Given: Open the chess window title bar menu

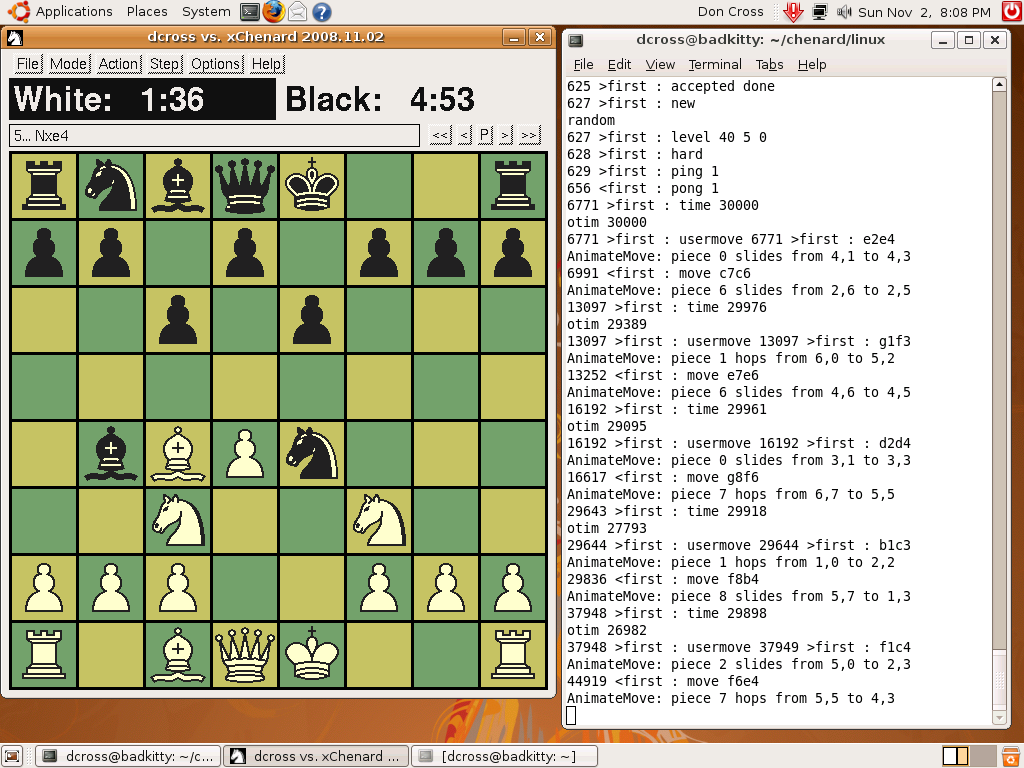Looking at the screenshot, I should pyautogui.click(x=17, y=38).
